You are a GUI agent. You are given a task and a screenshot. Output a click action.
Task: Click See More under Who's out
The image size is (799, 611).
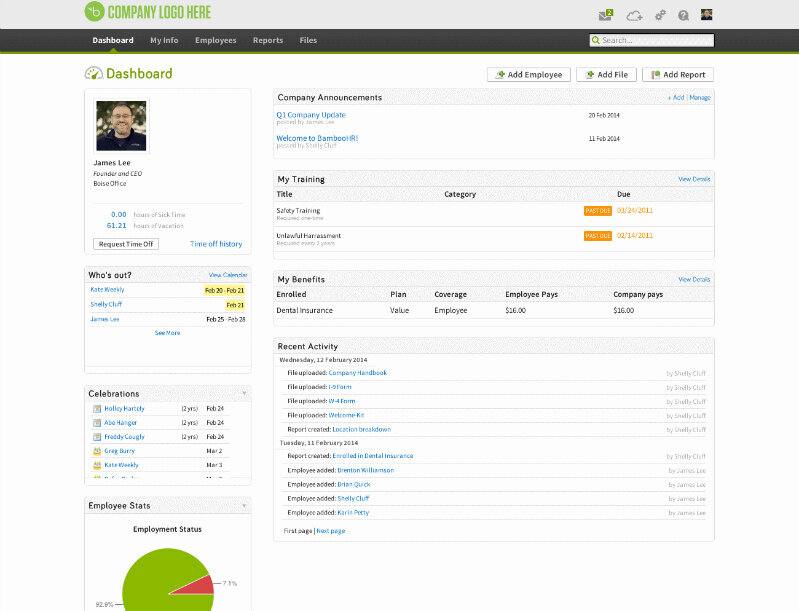click(x=167, y=333)
